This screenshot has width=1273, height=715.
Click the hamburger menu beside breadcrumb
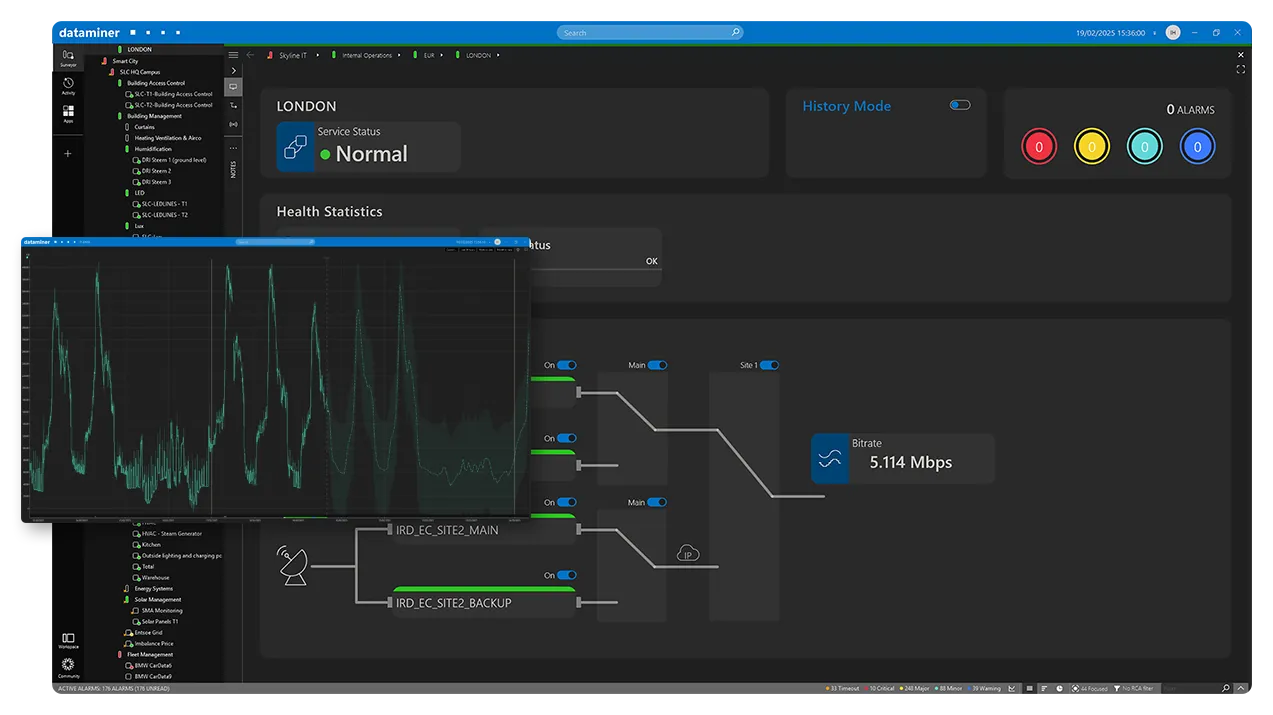pos(233,55)
